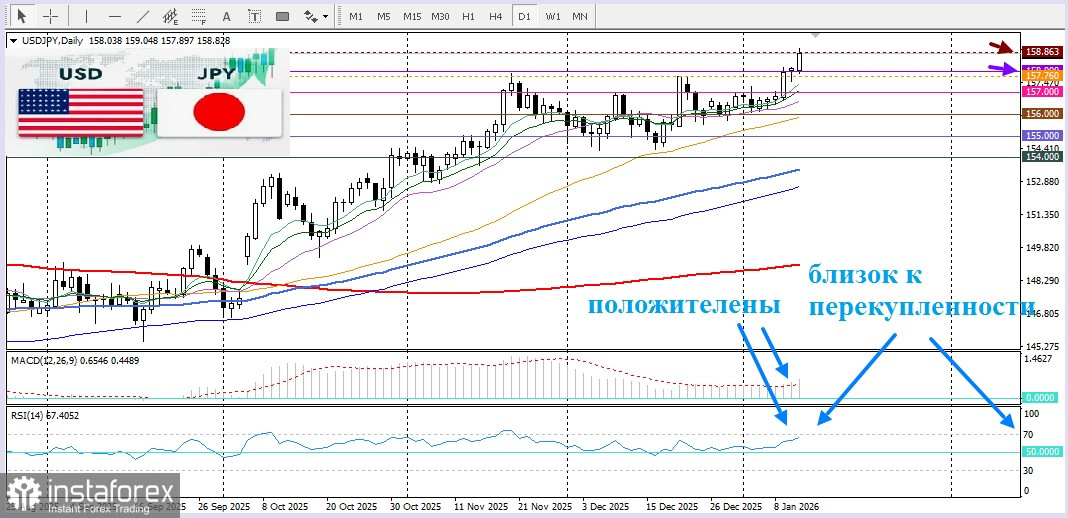The width and height of the screenshot is (1068, 518).
Task: Click the 148.290 price scale value
Action: pyautogui.click(x=1041, y=280)
